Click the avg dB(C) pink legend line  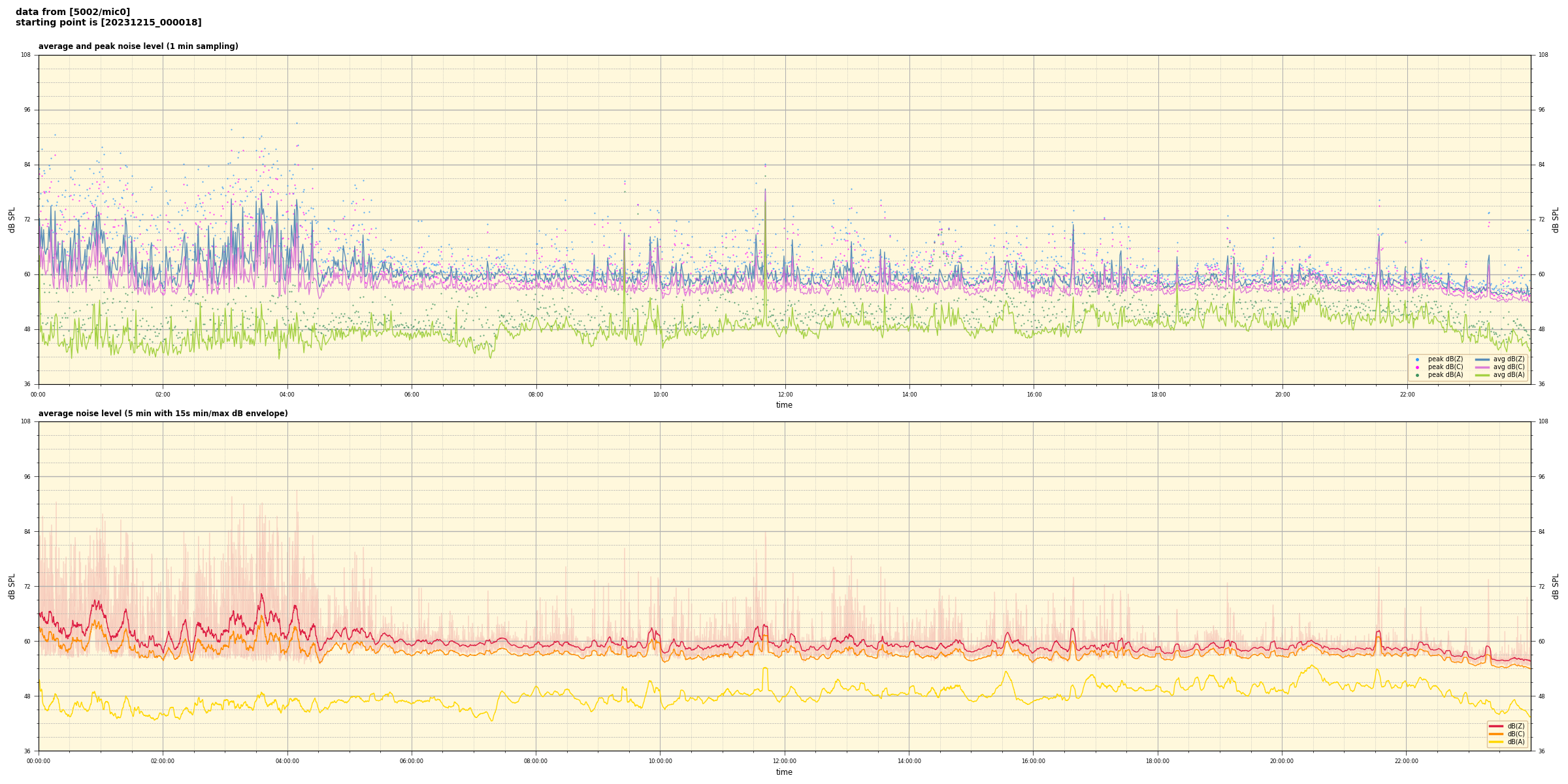(1482, 367)
